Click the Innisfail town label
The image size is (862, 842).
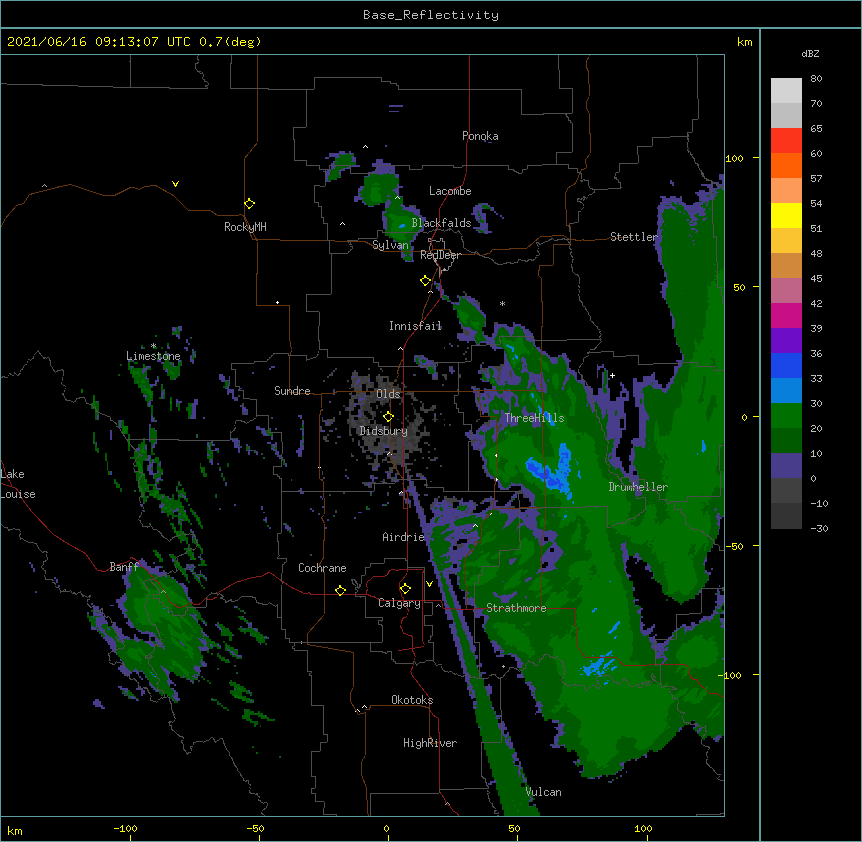(x=415, y=326)
